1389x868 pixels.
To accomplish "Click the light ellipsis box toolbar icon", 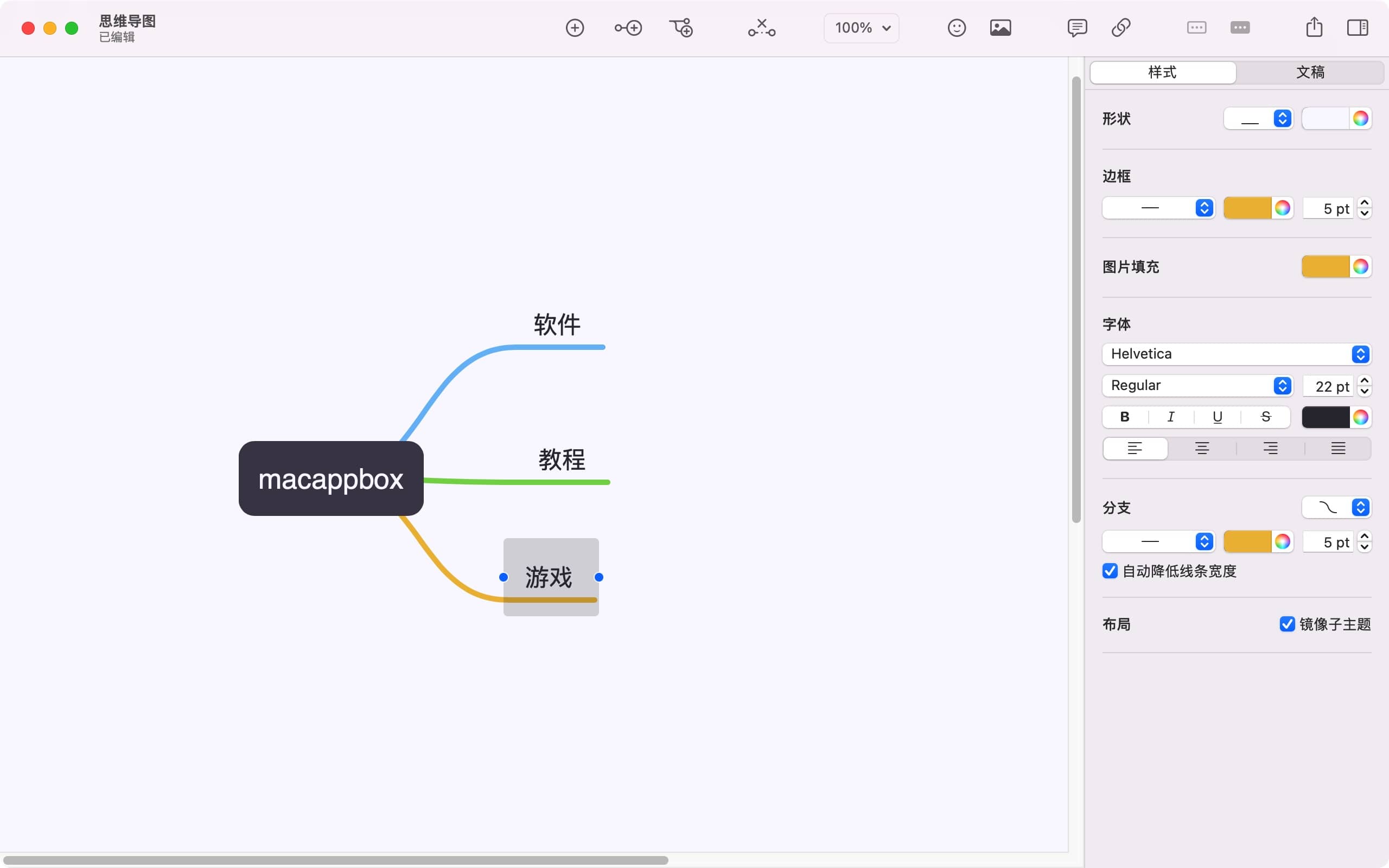I will 1196,28.
